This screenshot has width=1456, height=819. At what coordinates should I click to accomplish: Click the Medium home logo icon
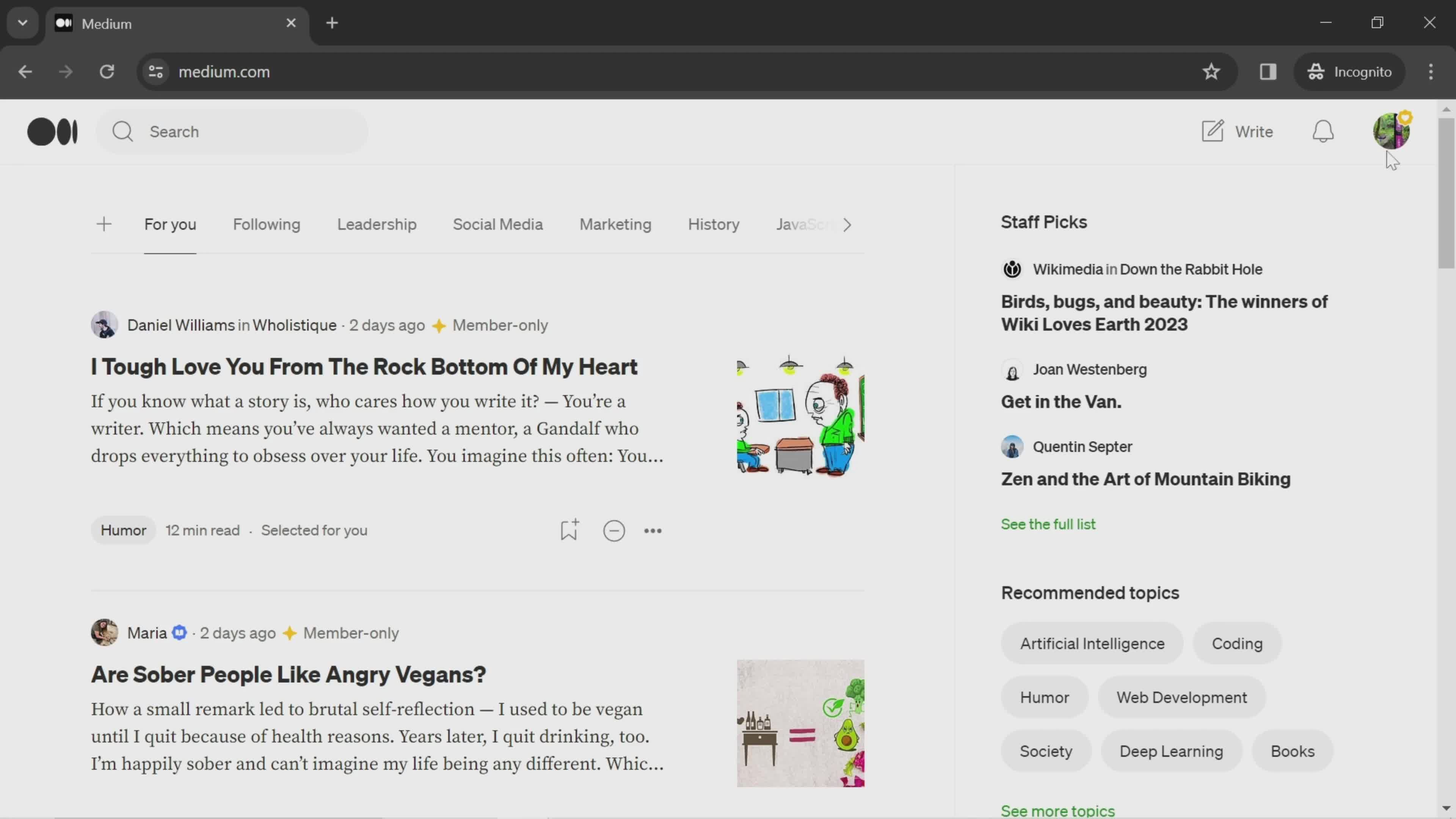(x=52, y=131)
